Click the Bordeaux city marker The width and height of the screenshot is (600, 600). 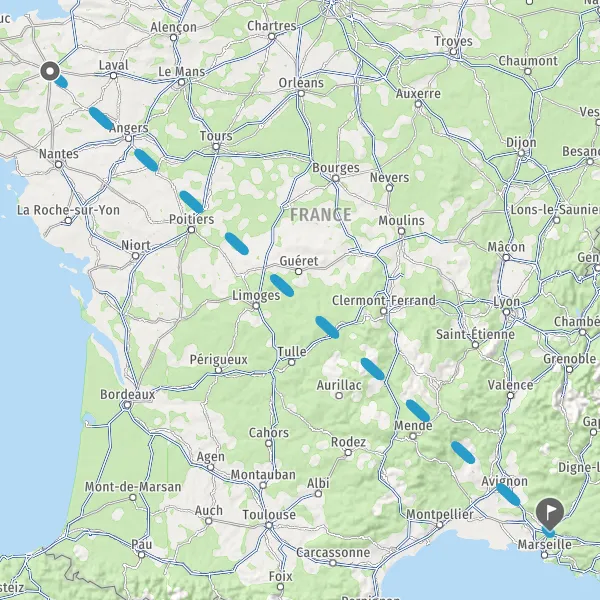tap(127, 405)
